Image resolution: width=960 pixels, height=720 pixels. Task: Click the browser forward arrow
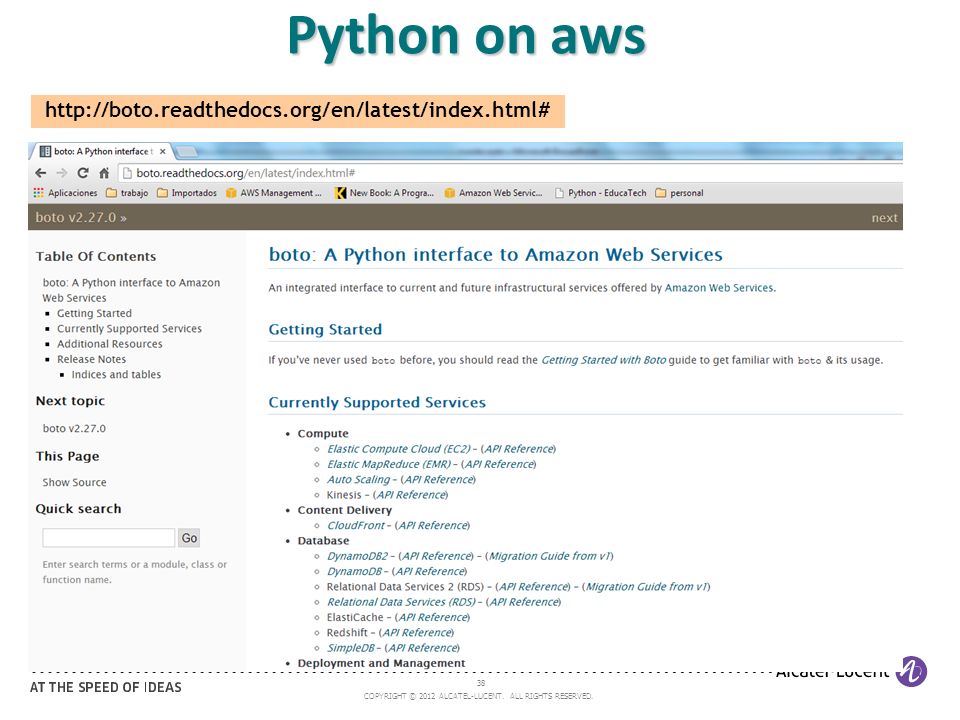[62, 173]
